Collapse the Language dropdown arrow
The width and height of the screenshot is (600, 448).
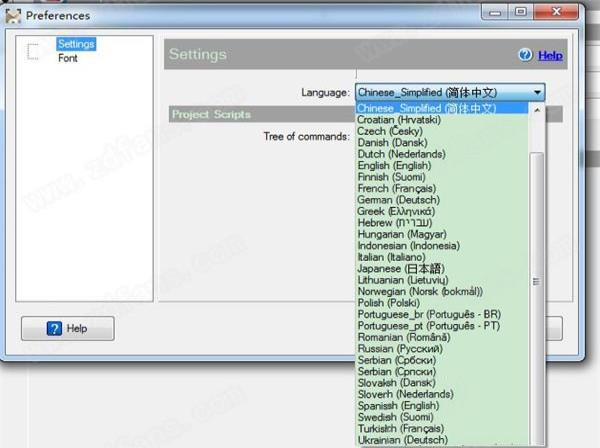(539, 92)
